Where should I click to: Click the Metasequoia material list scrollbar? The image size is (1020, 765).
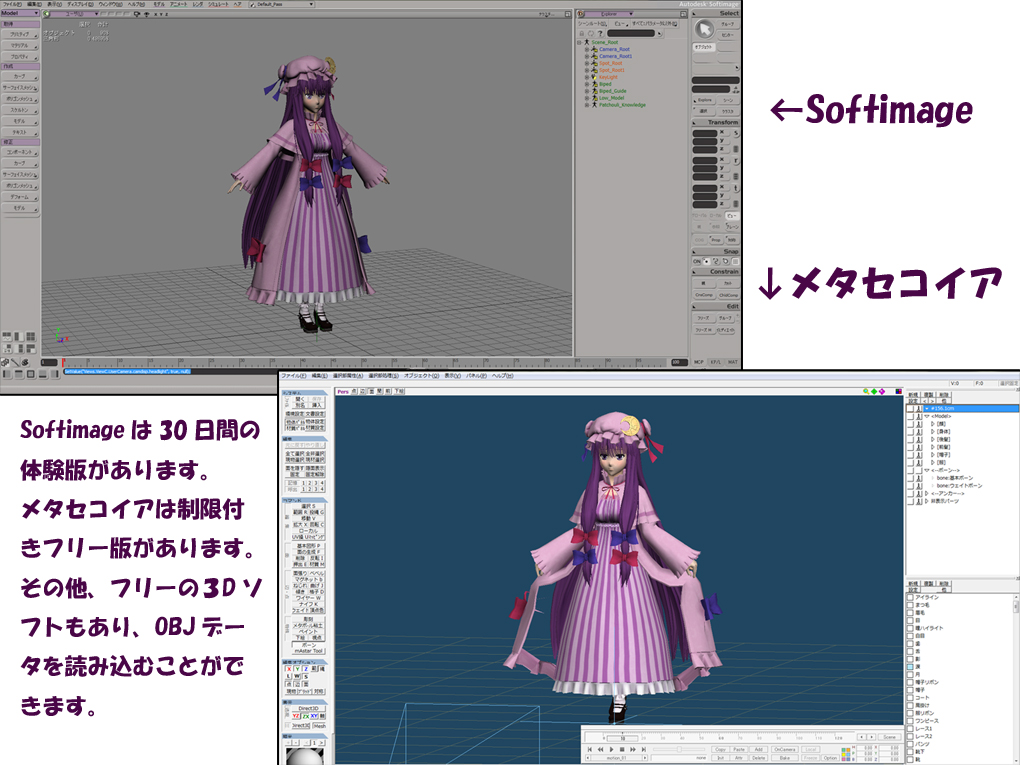click(x=1015, y=677)
